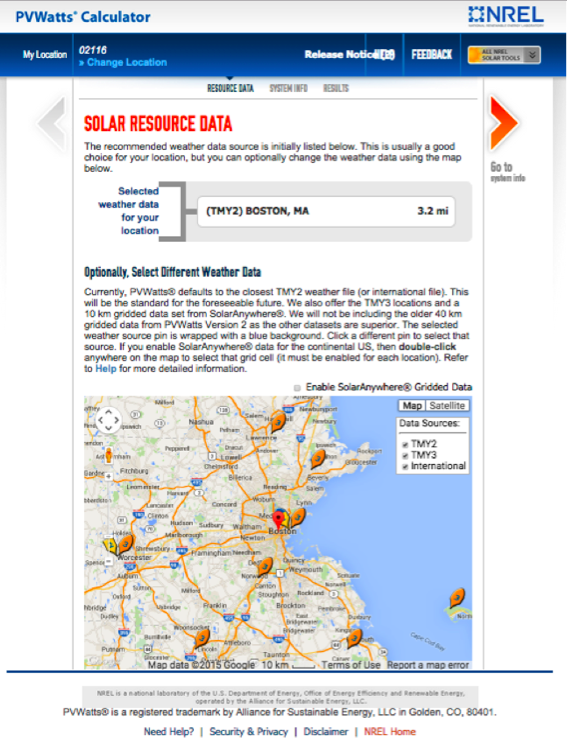Viewport: 567px width, 740px height.
Task: Switch to the System Info tab
Action: 288,88
